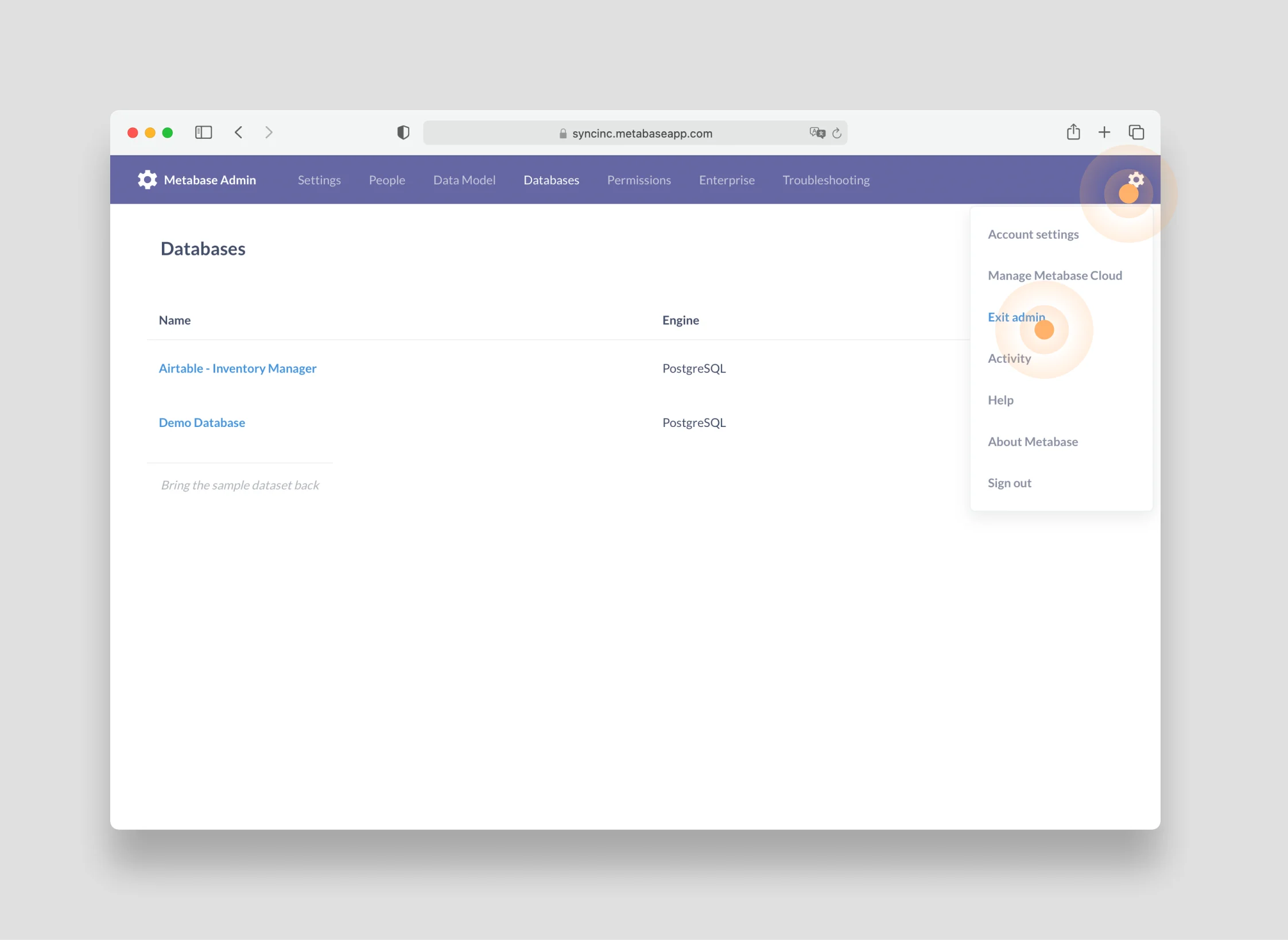Image resolution: width=1288 pixels, height=940 pixels.
Task: Click the privacy shield icon
Action: point(404,133)
